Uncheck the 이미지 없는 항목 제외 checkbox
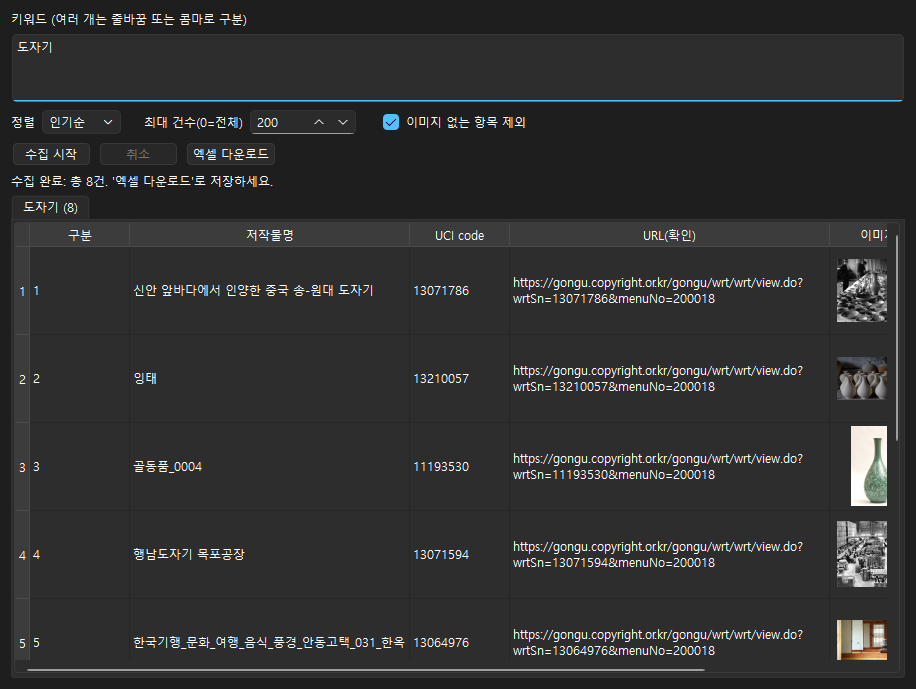The image size is (916, 689). [391, 122]
